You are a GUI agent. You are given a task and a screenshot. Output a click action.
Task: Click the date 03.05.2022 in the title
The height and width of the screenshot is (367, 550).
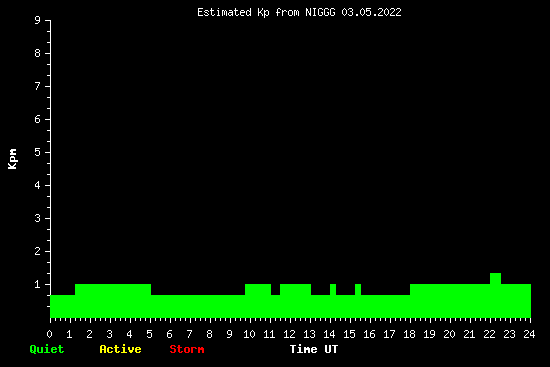[371, 13]
